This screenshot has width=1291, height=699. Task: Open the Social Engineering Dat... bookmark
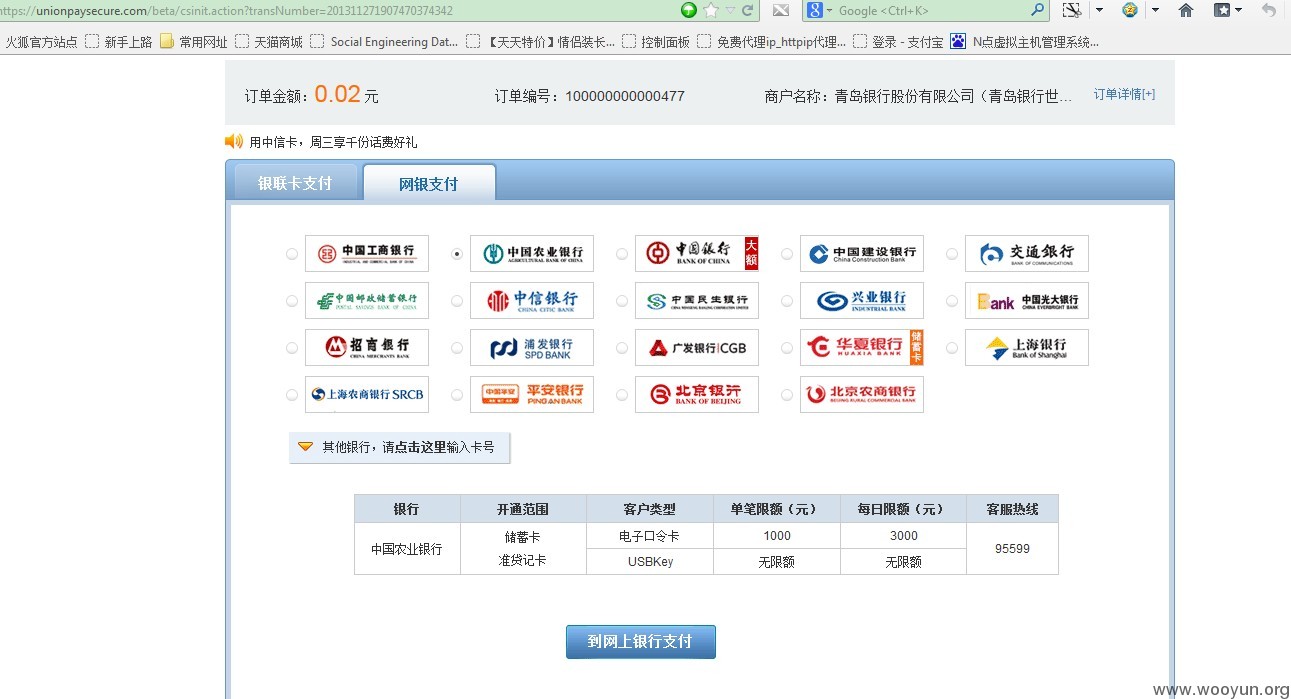[384, 42]
